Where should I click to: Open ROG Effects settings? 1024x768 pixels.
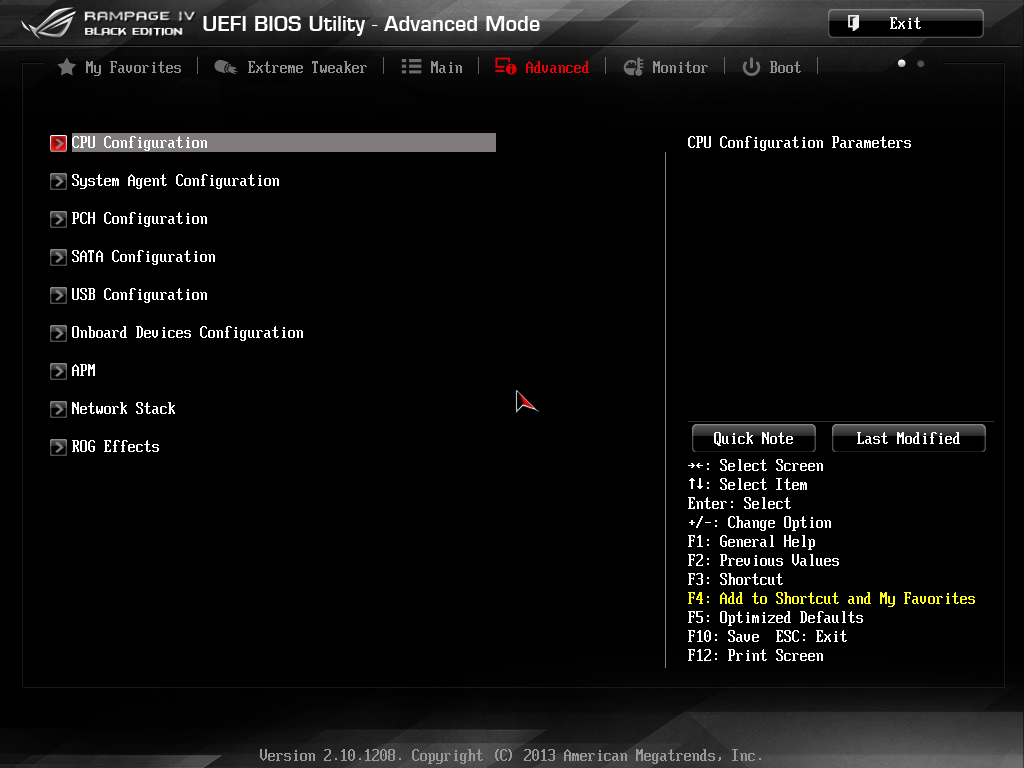click(115, 447)
